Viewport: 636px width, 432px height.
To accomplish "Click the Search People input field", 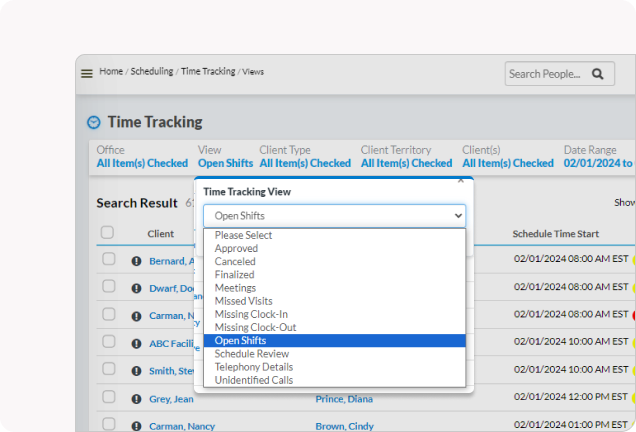I will (x=545, y=74).
